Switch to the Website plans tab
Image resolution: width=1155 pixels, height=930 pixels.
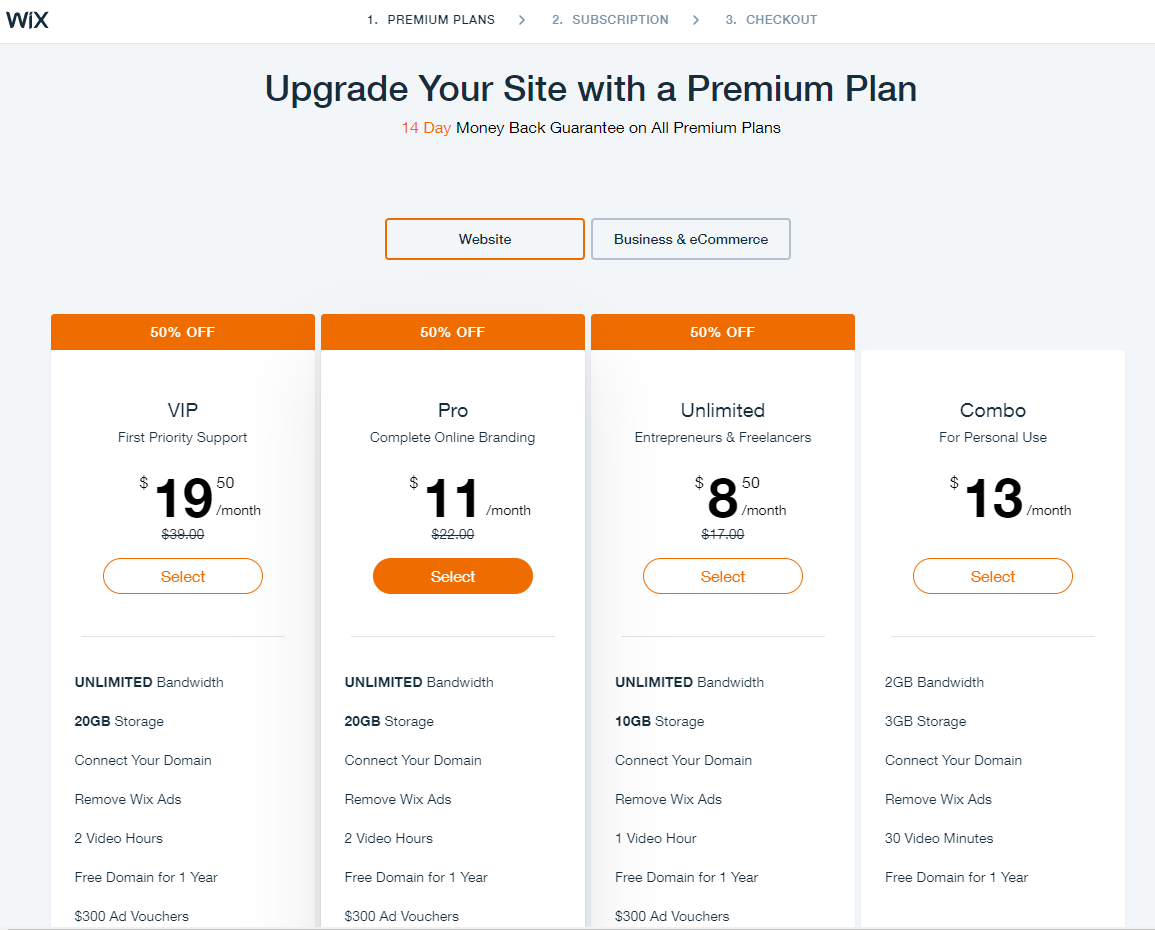(485, 239)
